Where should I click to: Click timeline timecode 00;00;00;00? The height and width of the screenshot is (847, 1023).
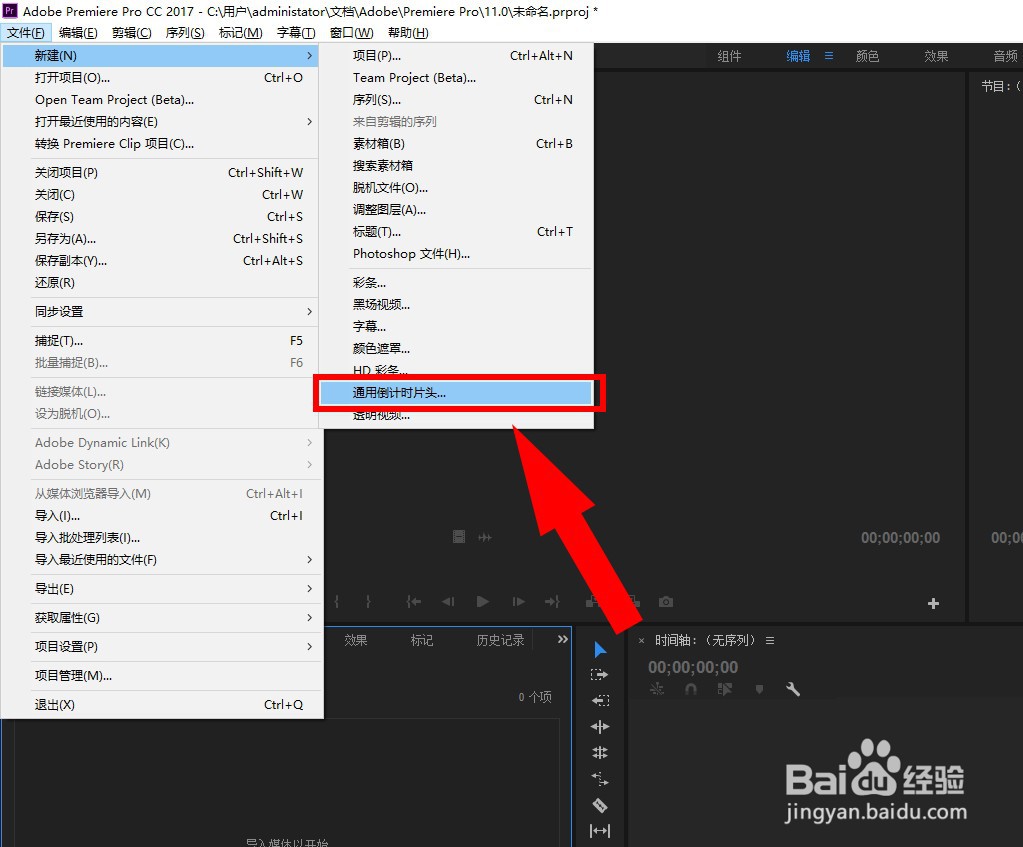point(693,667)
